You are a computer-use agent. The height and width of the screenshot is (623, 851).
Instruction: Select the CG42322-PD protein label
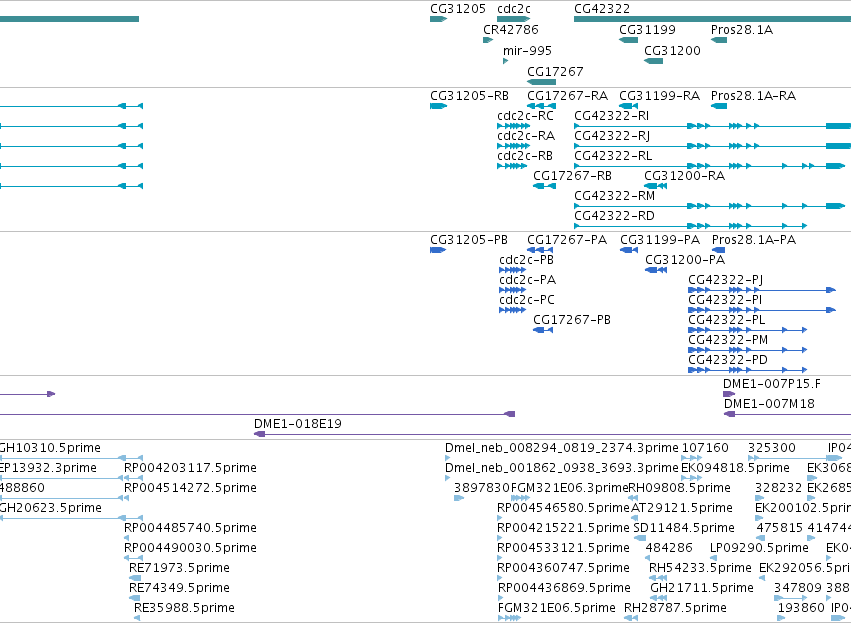tap(727, 360)
